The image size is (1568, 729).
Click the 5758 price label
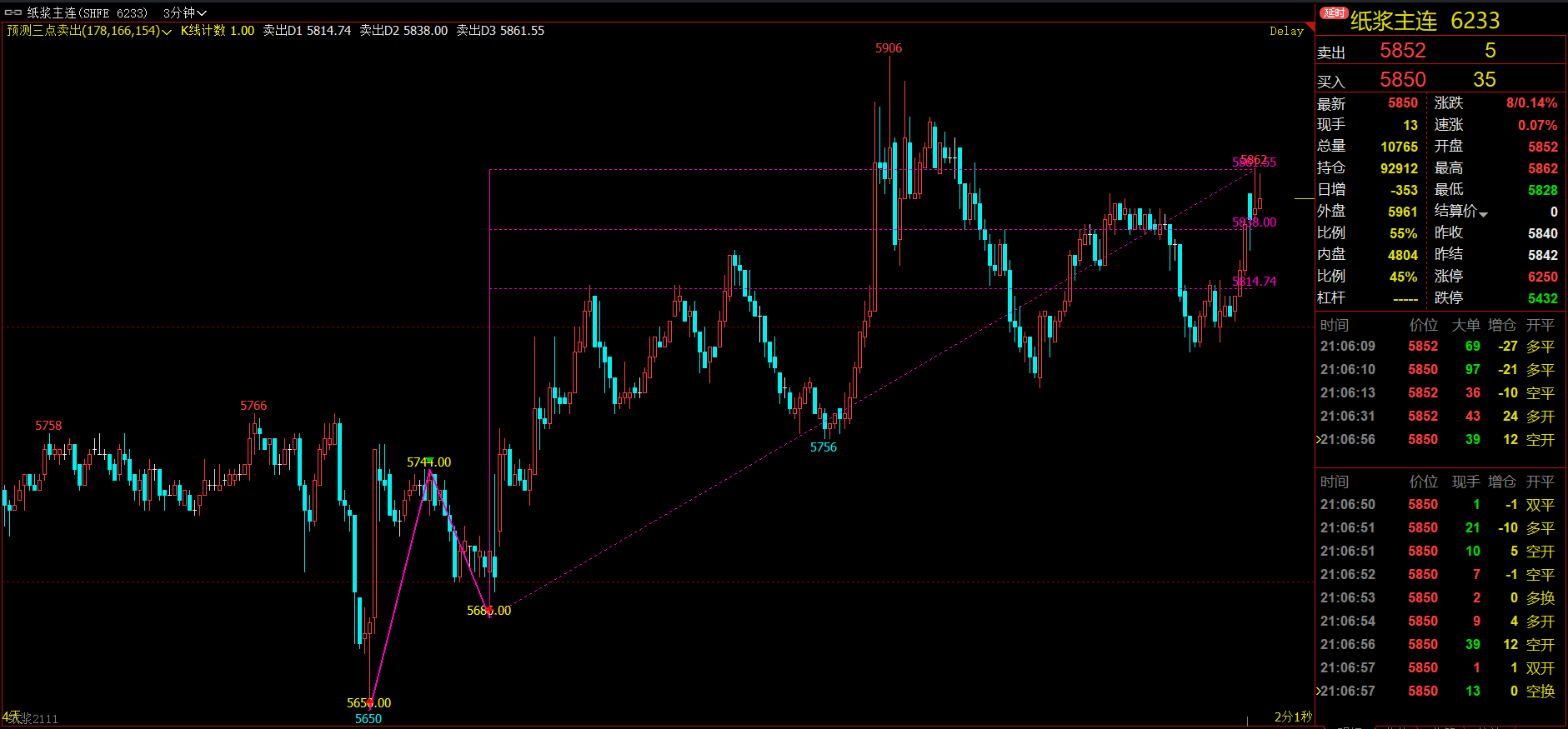[x=48, y=426]
